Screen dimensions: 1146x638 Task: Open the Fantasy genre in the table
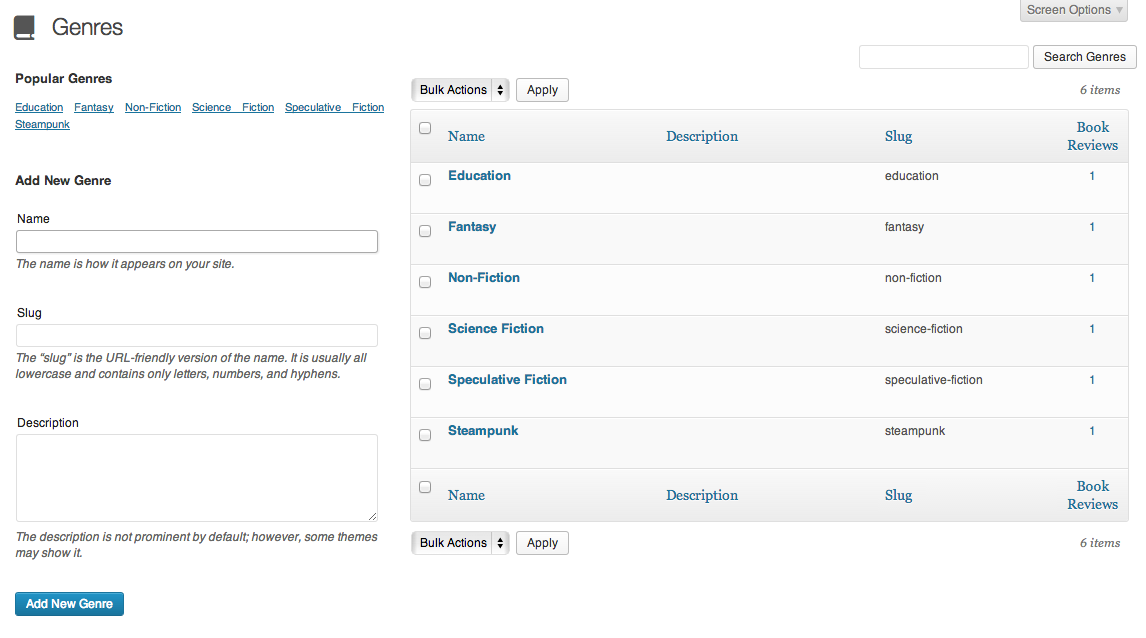tap(472, 227)
